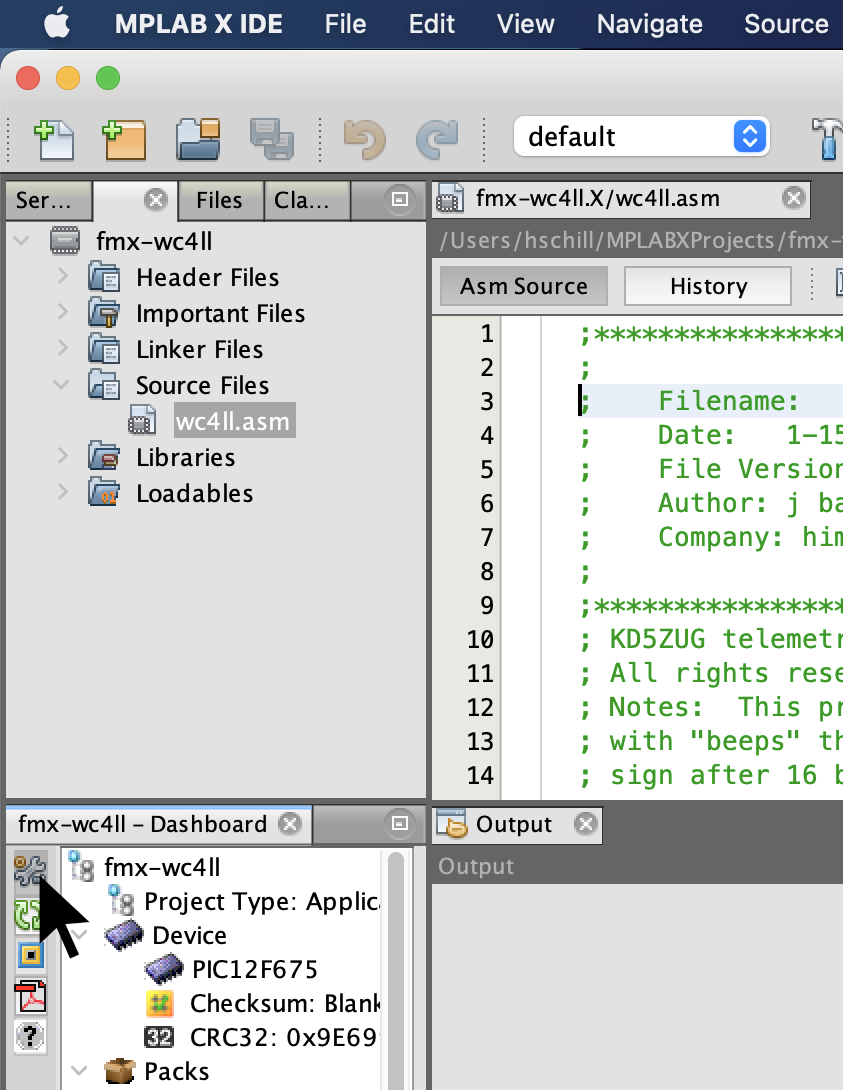
Task: Click the Save All toolbar icon
Action: [x=270, y=138]
